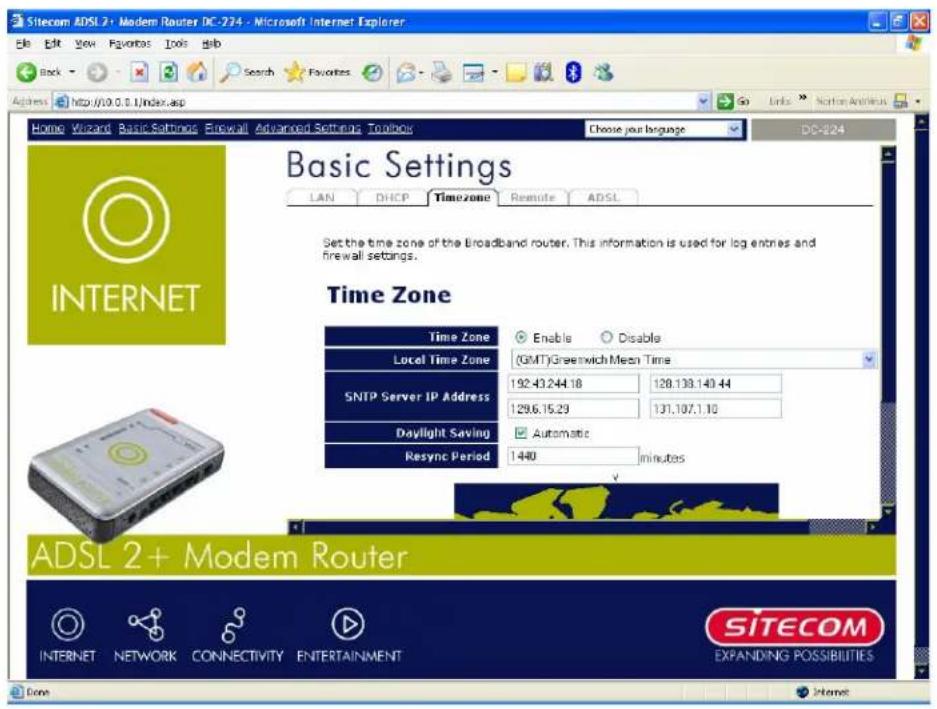Expand the address bar URL dropdown arrow

point(703,102)
